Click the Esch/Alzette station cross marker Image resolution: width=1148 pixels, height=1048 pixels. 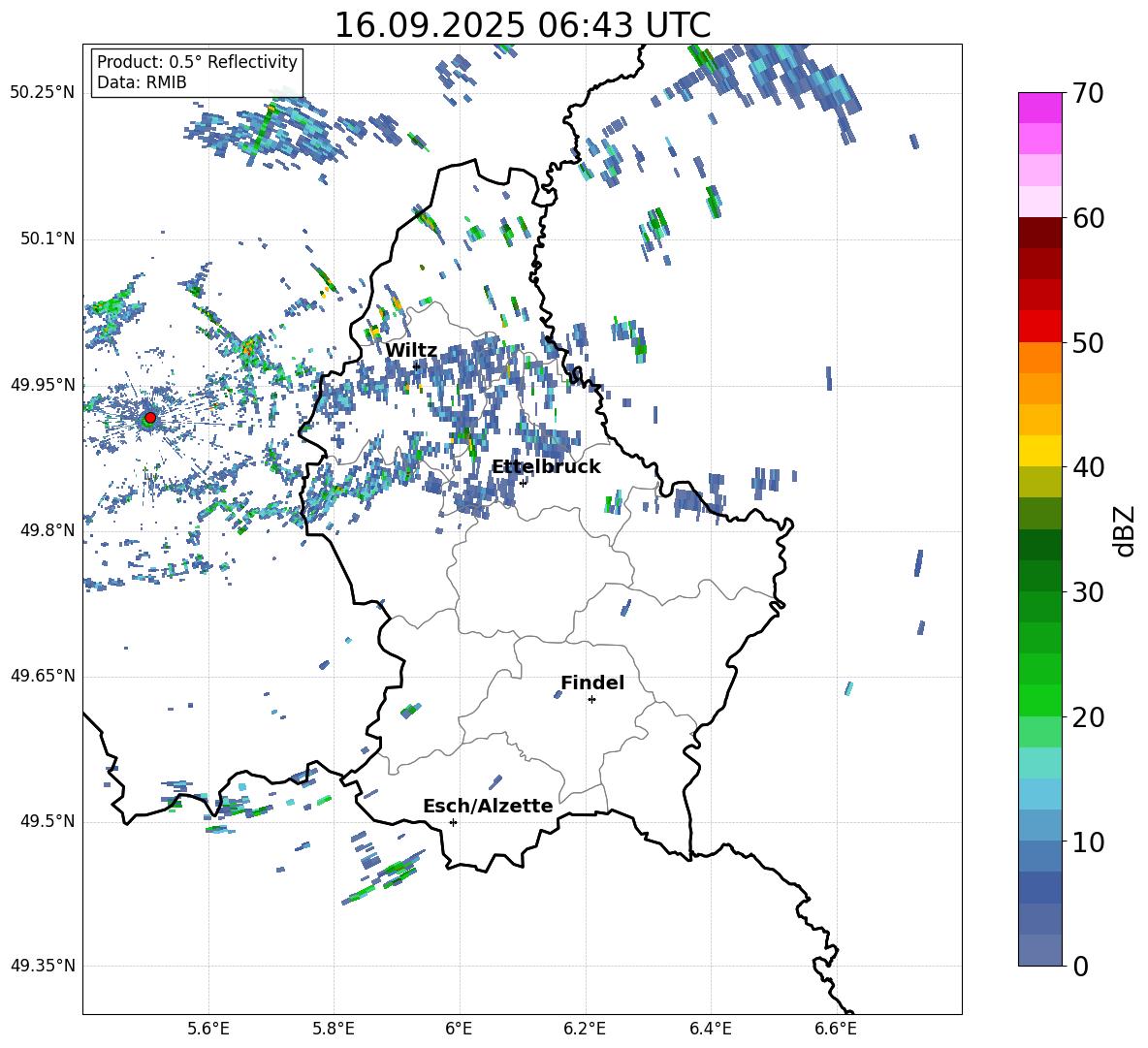453,822
